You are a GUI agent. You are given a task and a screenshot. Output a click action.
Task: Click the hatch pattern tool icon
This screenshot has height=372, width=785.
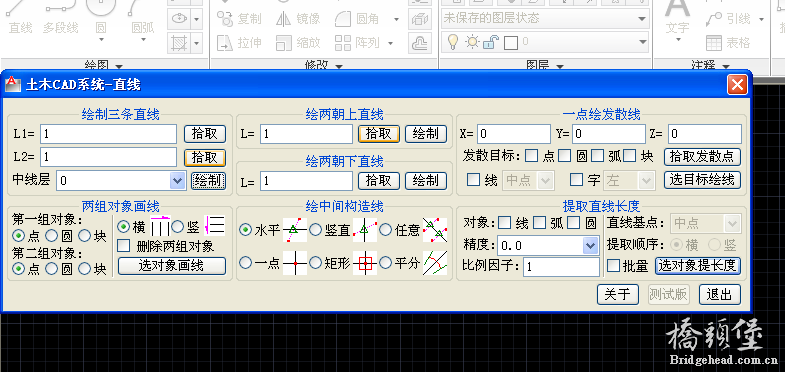tap(179, 43)
